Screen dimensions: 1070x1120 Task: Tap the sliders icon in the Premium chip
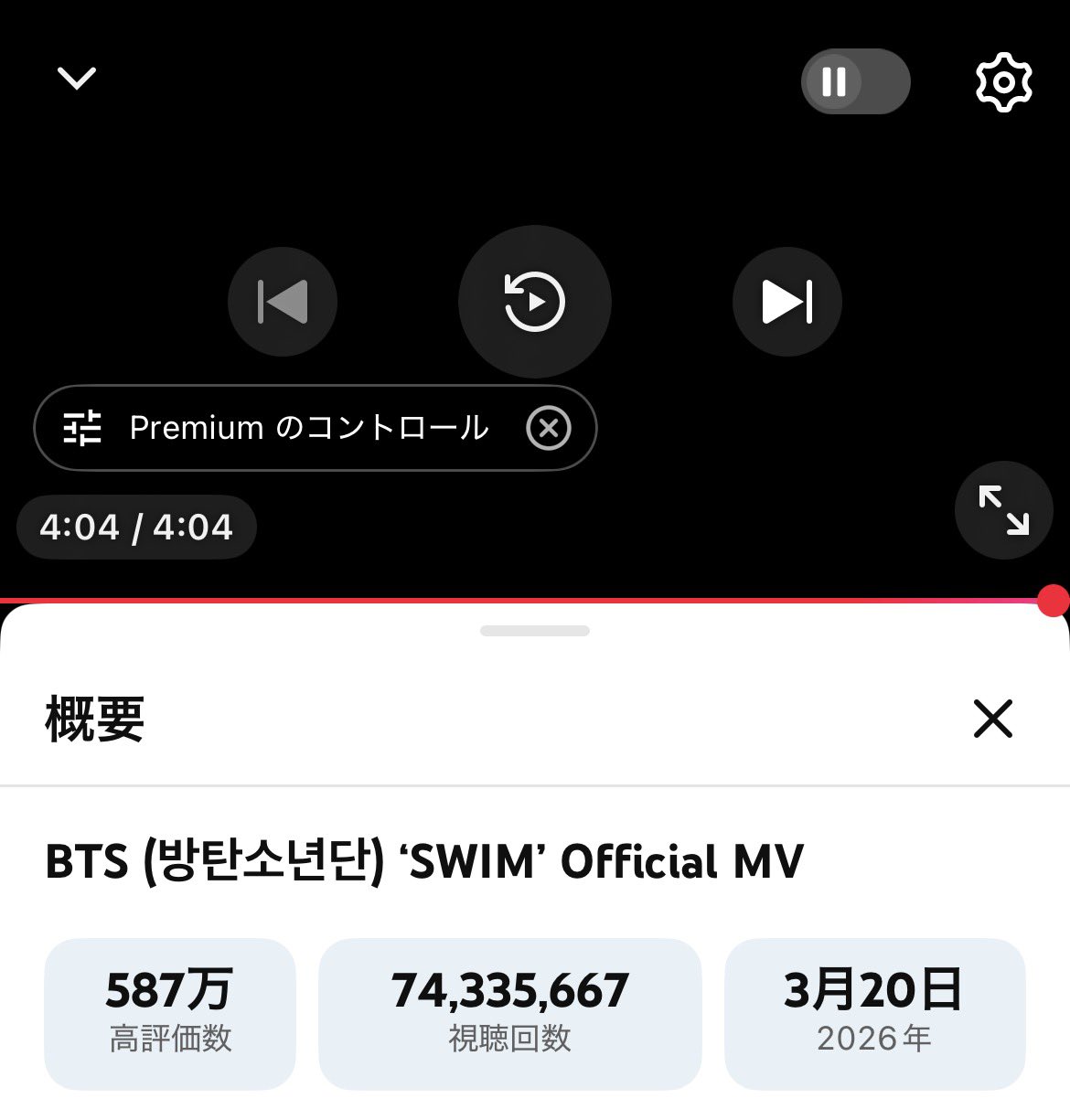(x=82, y=428)
